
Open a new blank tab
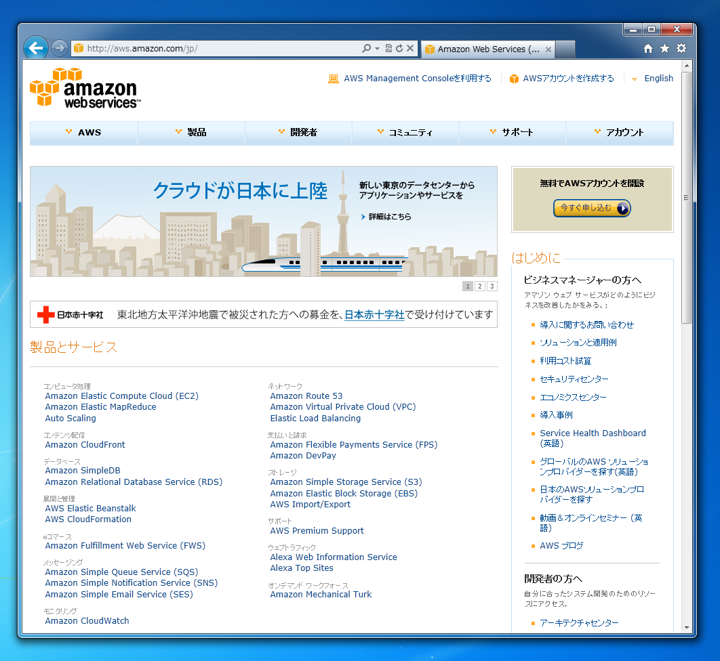click(566, 49)
